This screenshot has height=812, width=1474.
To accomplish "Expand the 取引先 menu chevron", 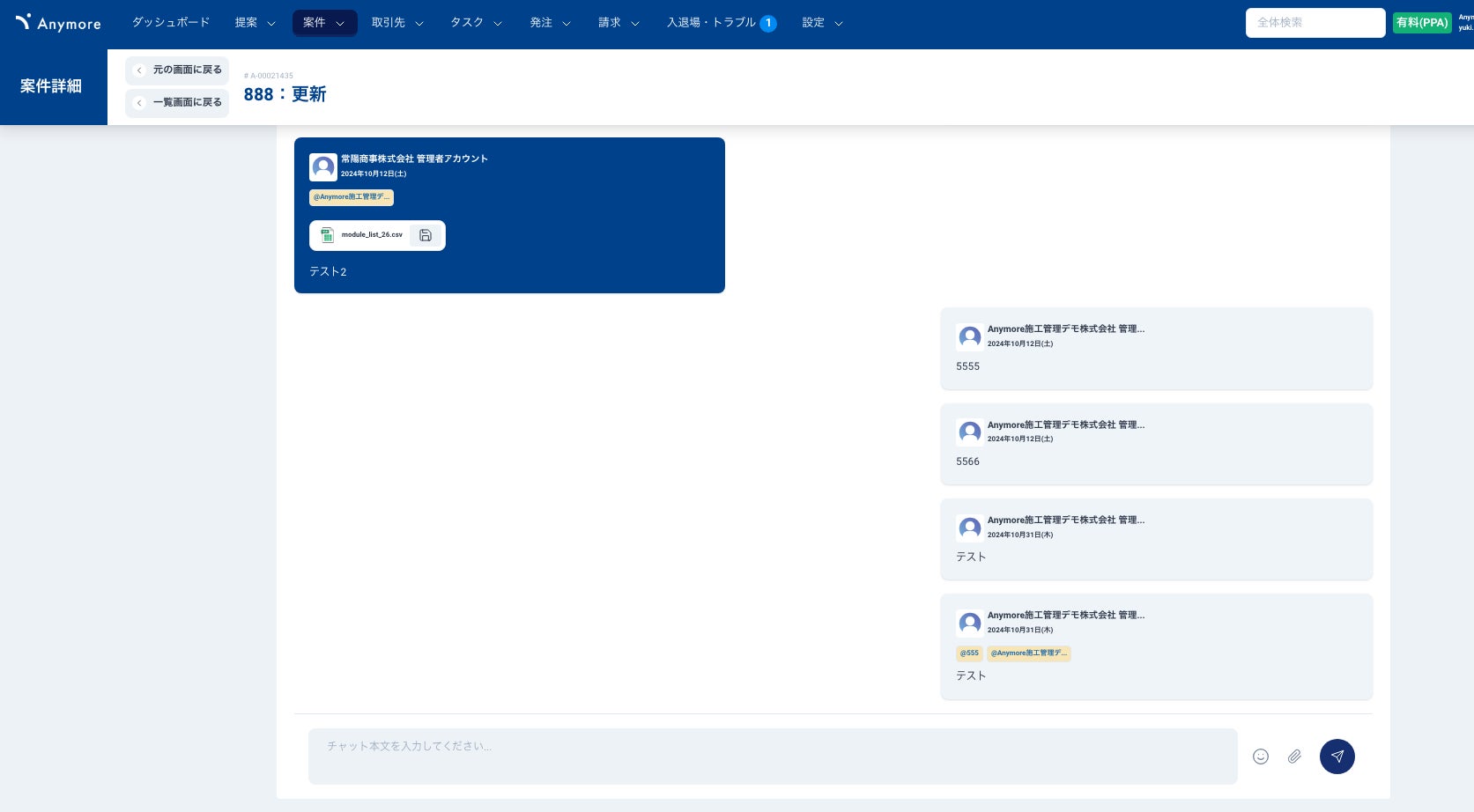I will click(x=419, y=24).
